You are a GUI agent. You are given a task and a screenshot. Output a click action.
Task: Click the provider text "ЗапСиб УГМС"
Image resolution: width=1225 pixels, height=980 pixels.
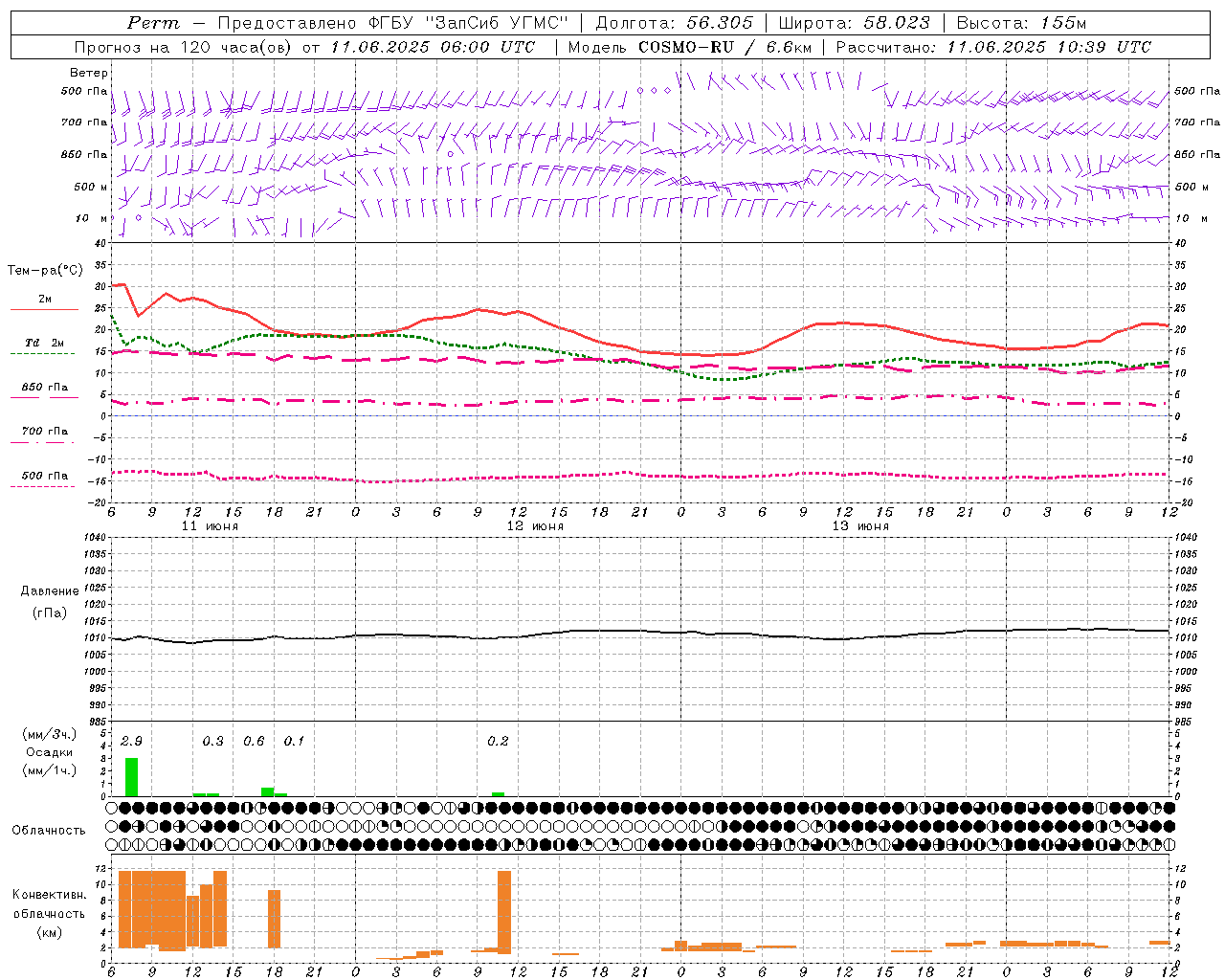pyautogui.click(x=496, y=23)
